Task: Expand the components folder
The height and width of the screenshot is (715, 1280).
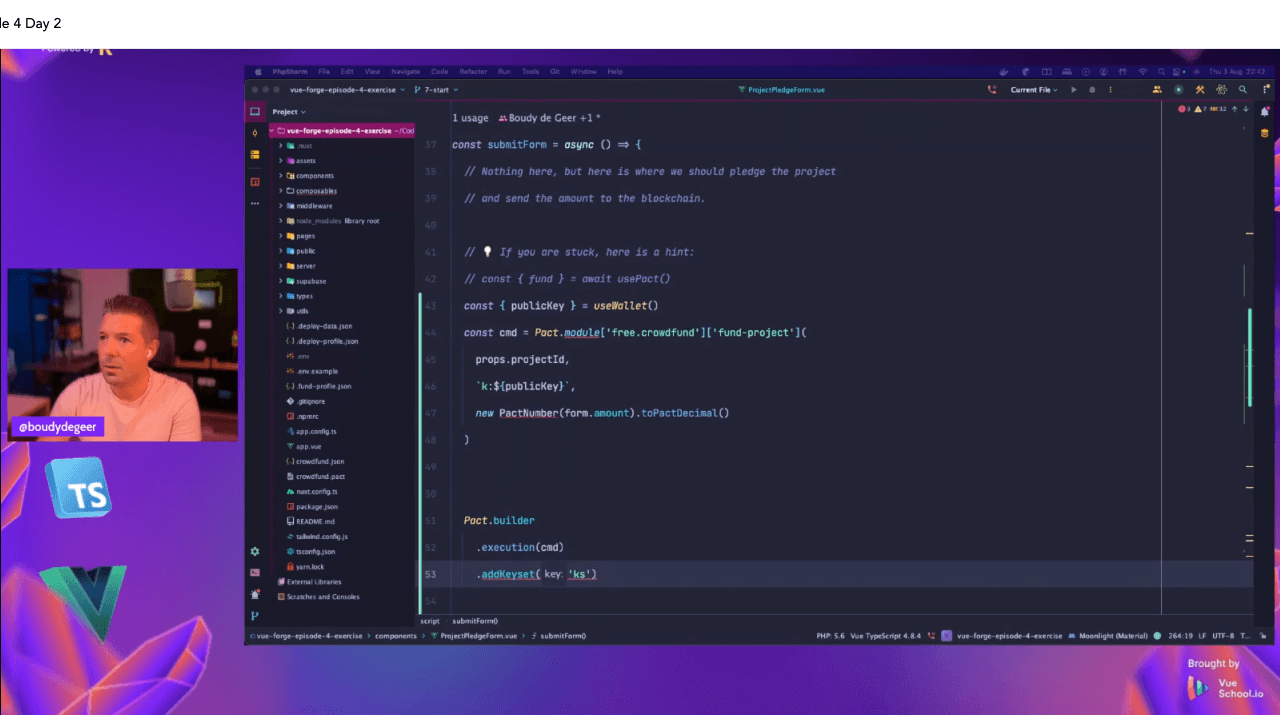Action: coord(280,176)
